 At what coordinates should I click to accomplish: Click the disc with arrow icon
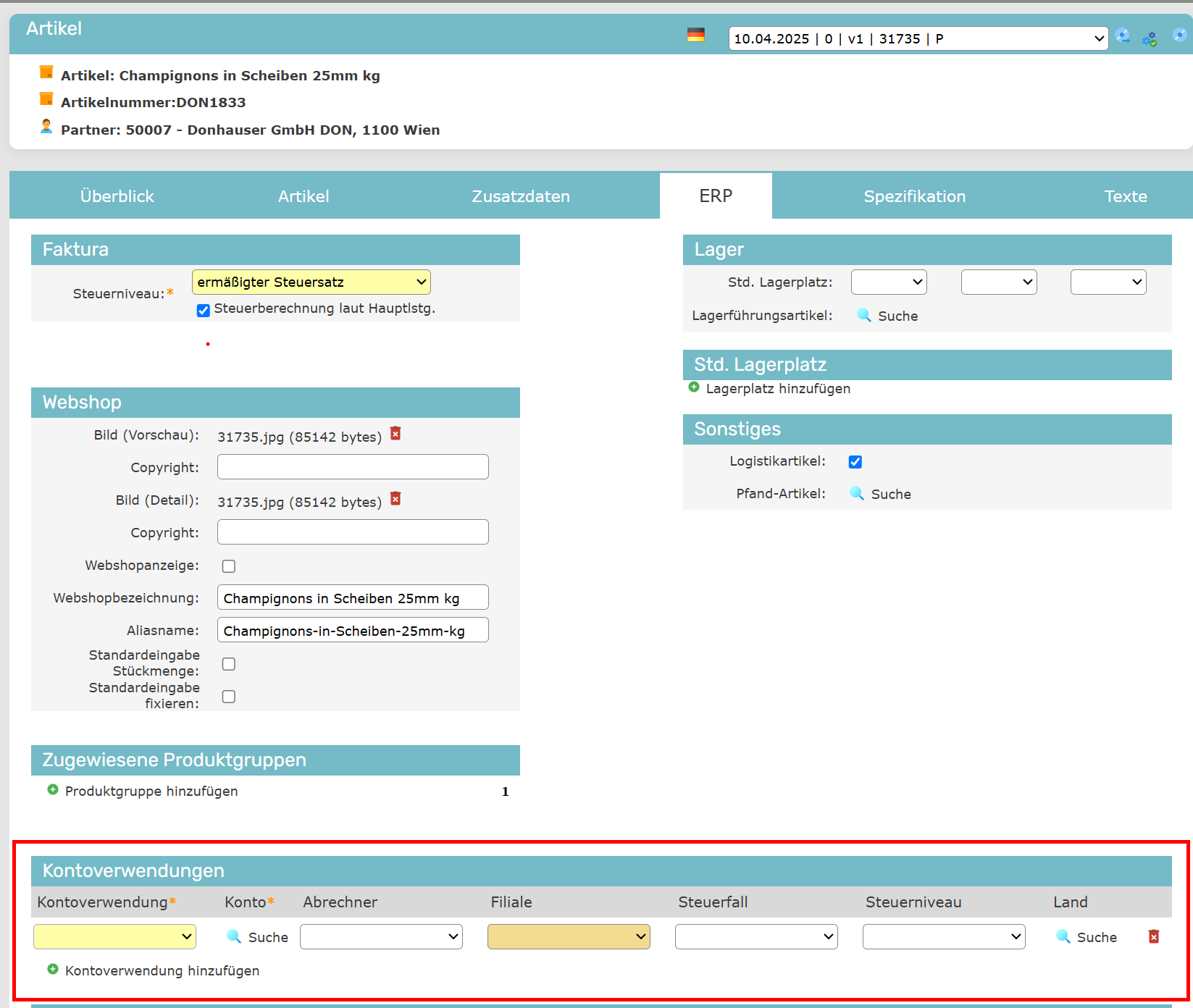(1179, 35)
